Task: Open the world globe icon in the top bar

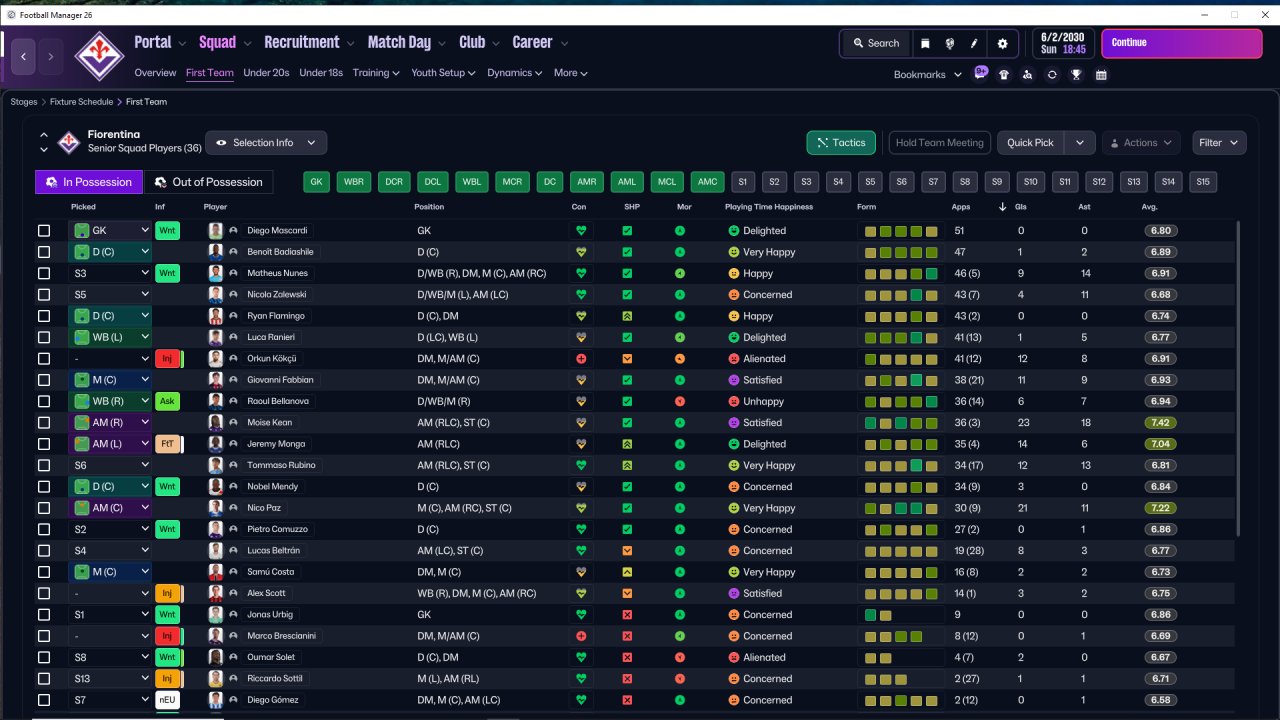Action: click(949, 43)
